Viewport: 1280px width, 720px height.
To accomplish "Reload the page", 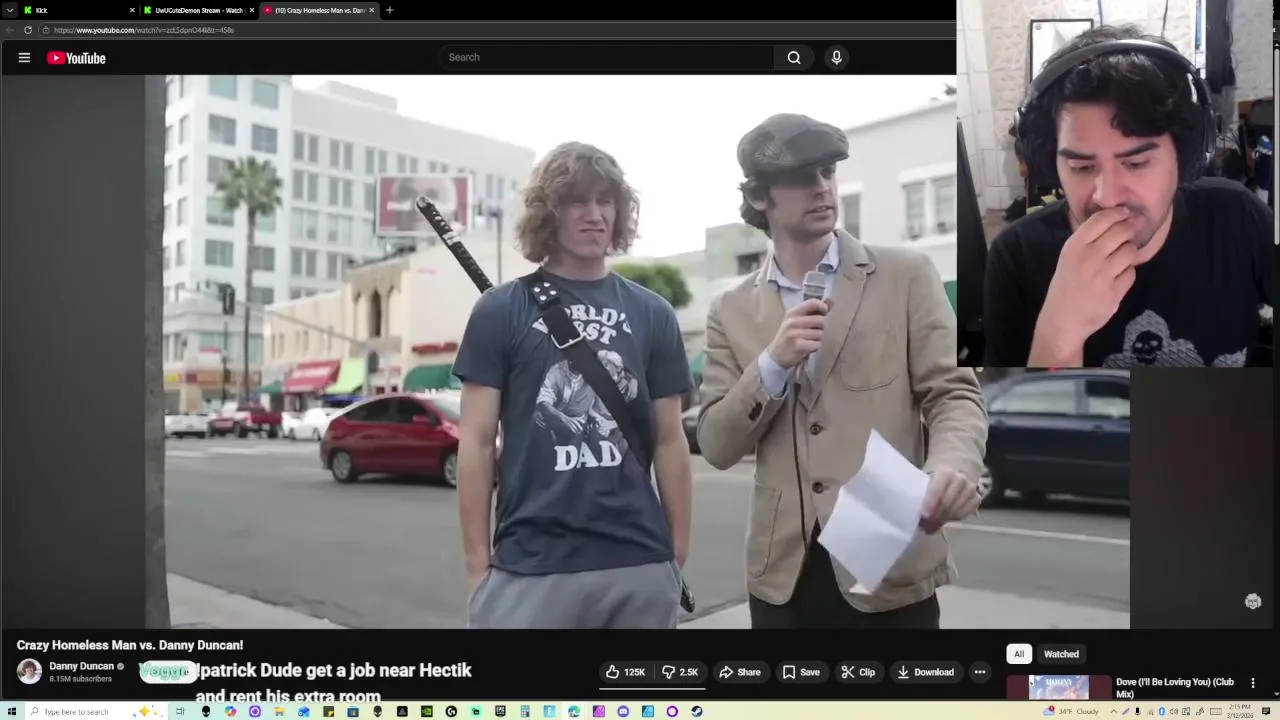I will tap(28, 30).
